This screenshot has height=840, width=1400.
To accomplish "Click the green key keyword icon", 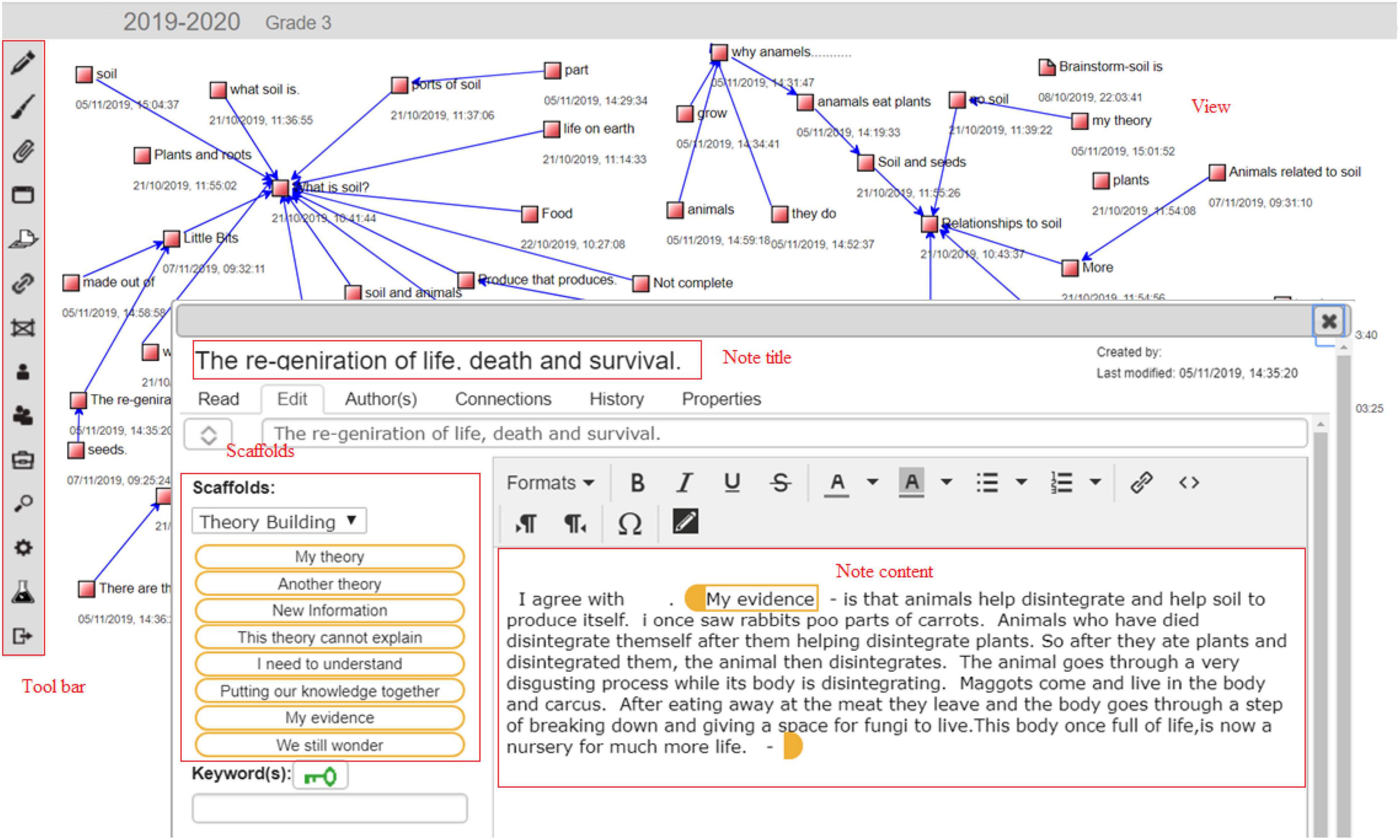I will tap(321, 776).
